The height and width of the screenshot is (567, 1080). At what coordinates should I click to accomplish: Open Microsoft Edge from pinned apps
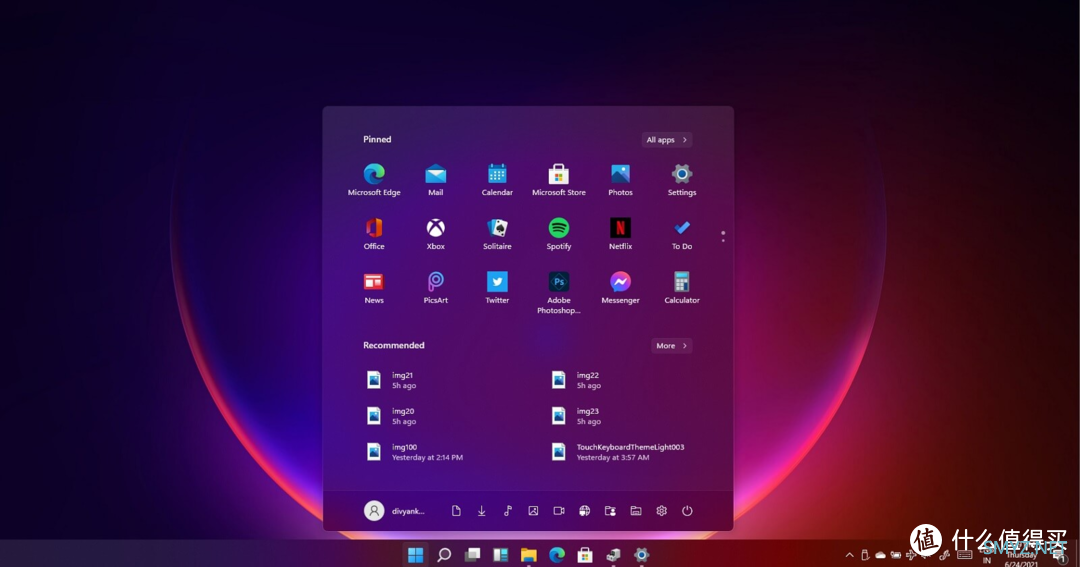coord(374,180)
